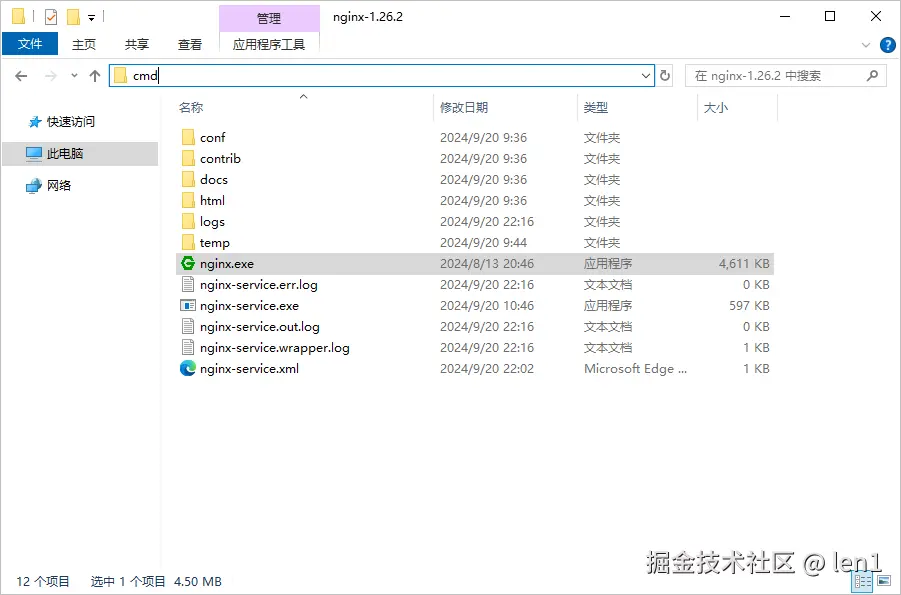Select the nginx-service.xml file name

(249, 368)
